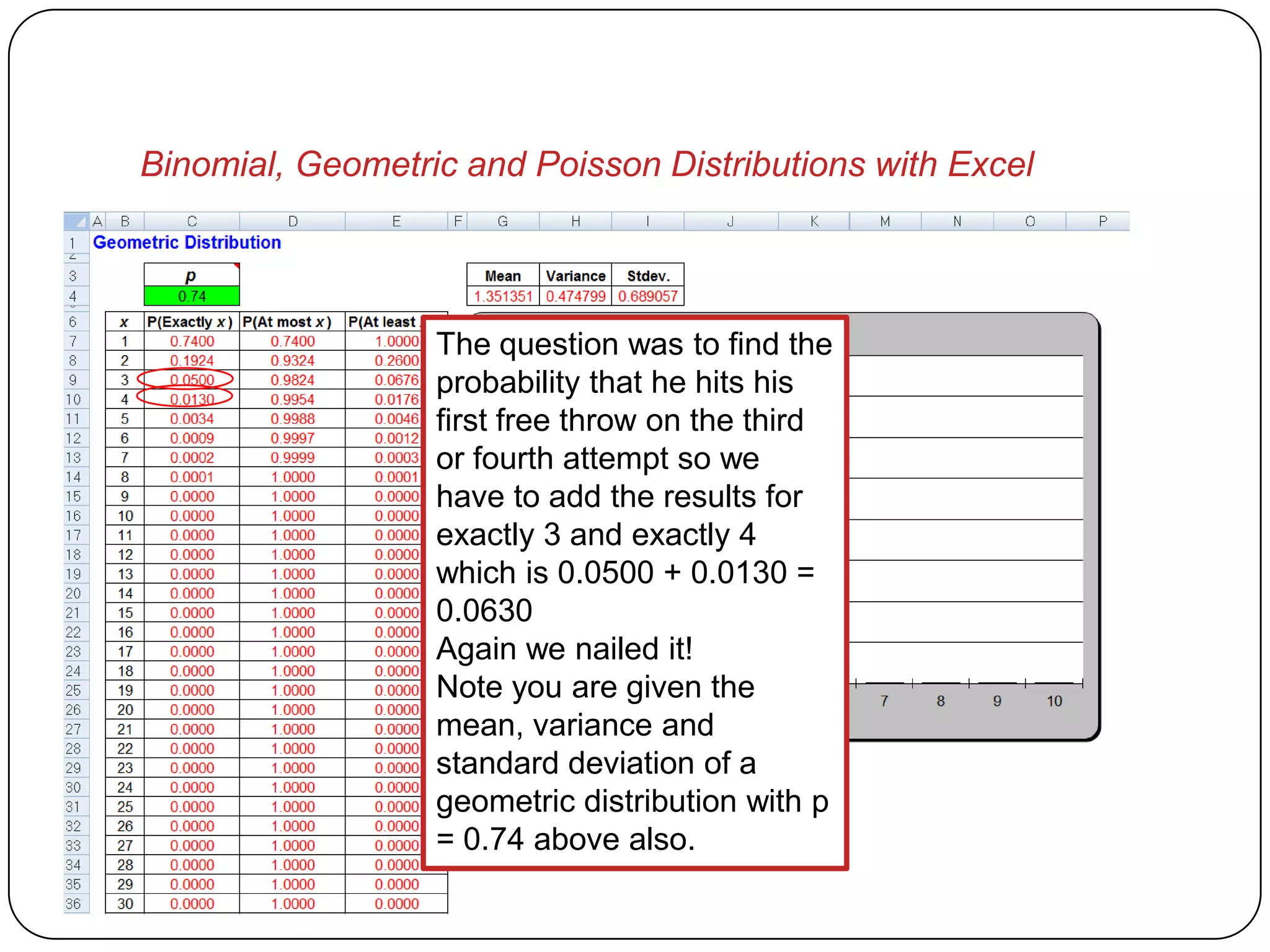Click the value 0.0034 for x=5
1270x952 pixels.
coord(192,418)
